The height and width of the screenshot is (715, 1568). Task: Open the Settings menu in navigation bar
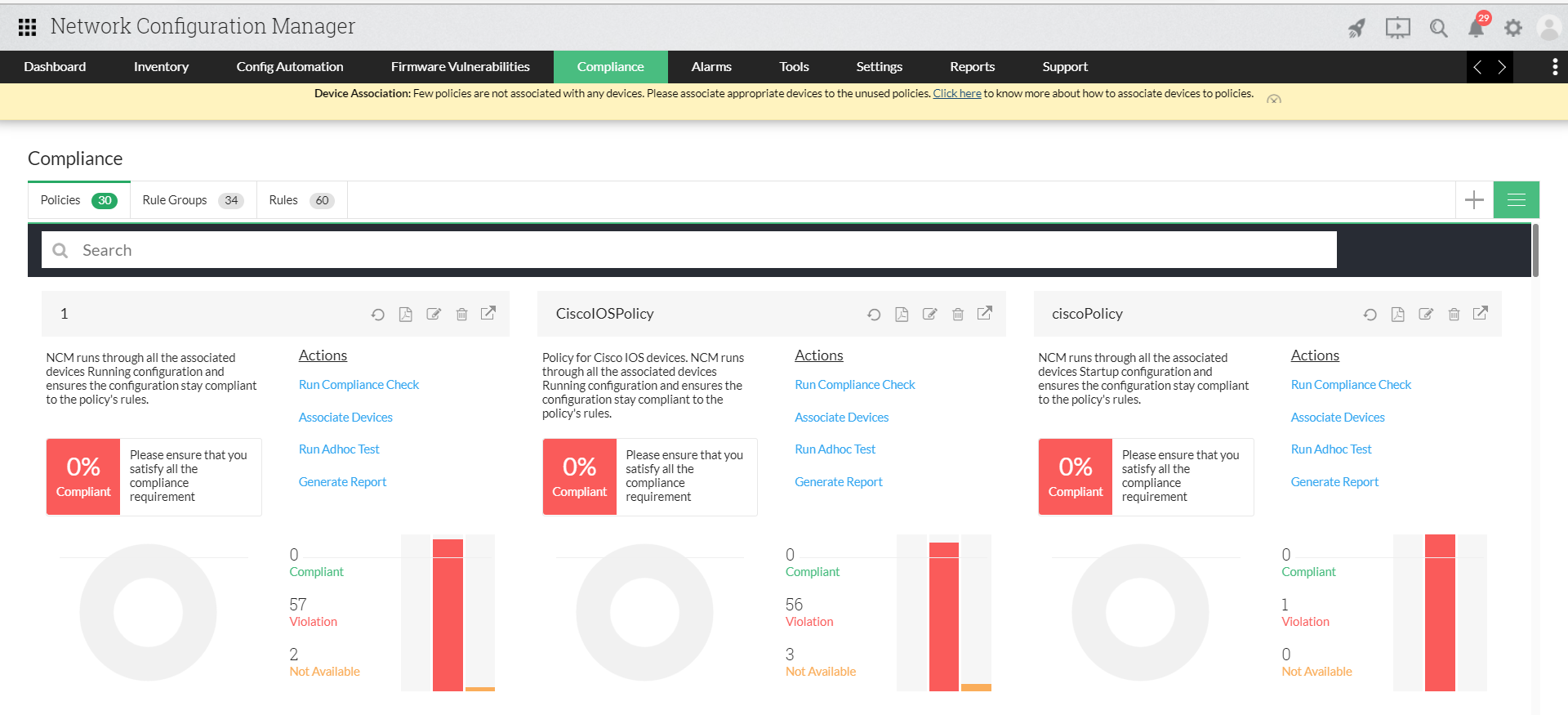point(880,67)
